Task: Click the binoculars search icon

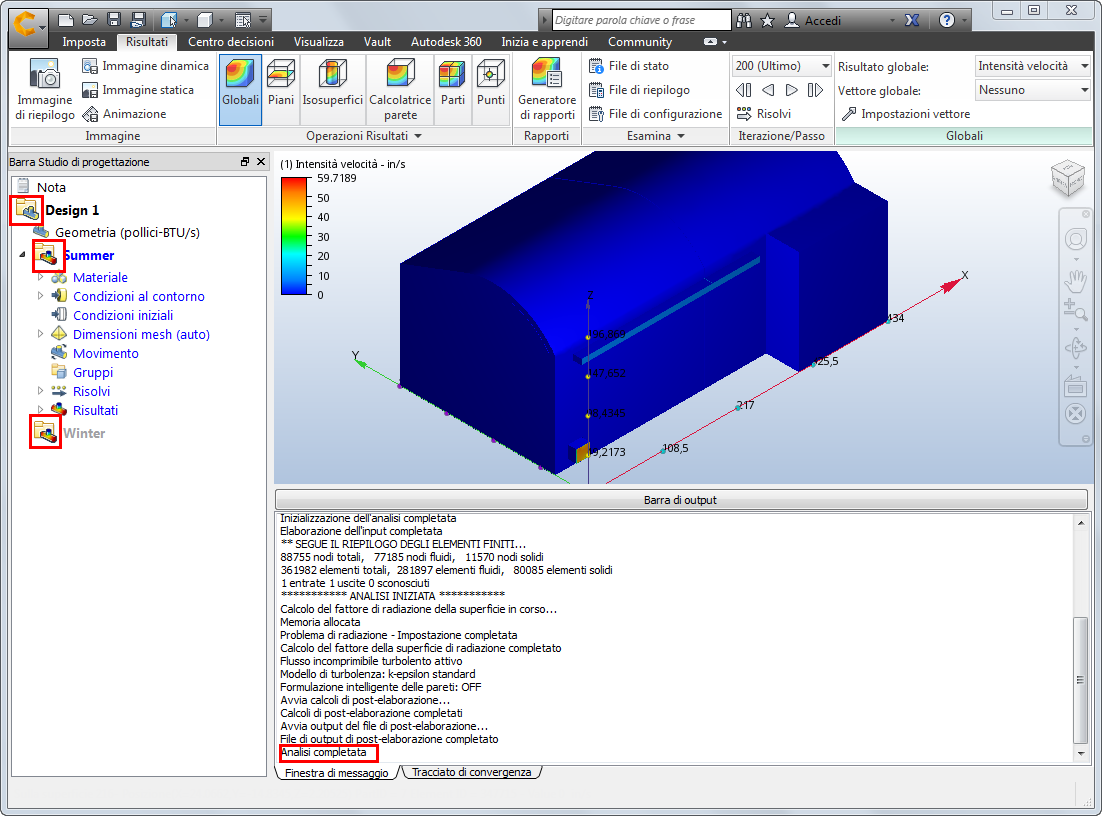Action: point(744,20)
